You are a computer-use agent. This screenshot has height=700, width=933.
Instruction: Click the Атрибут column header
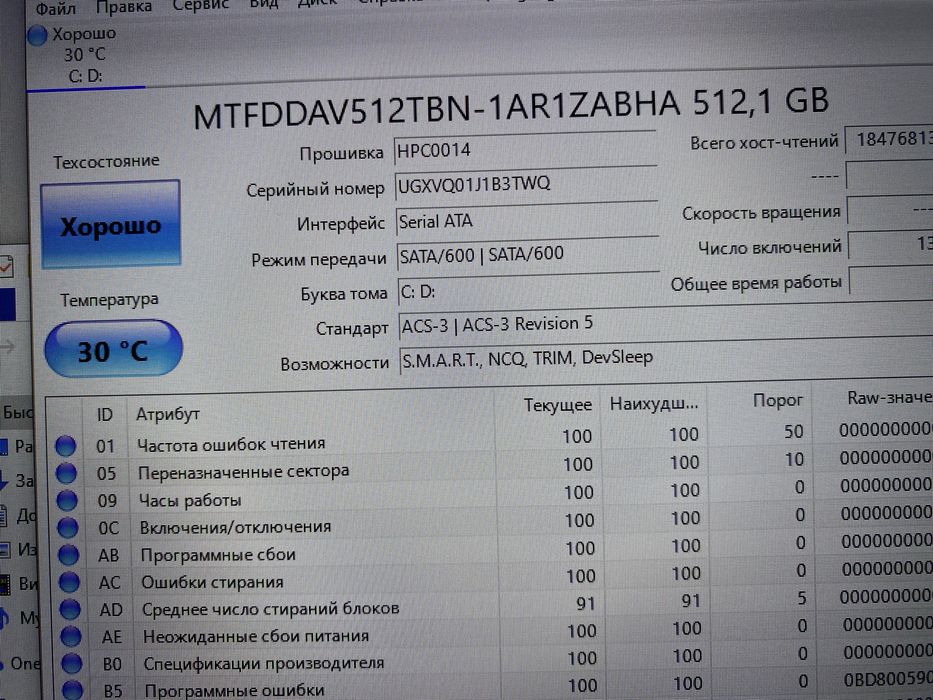click(x=168, y=414)
